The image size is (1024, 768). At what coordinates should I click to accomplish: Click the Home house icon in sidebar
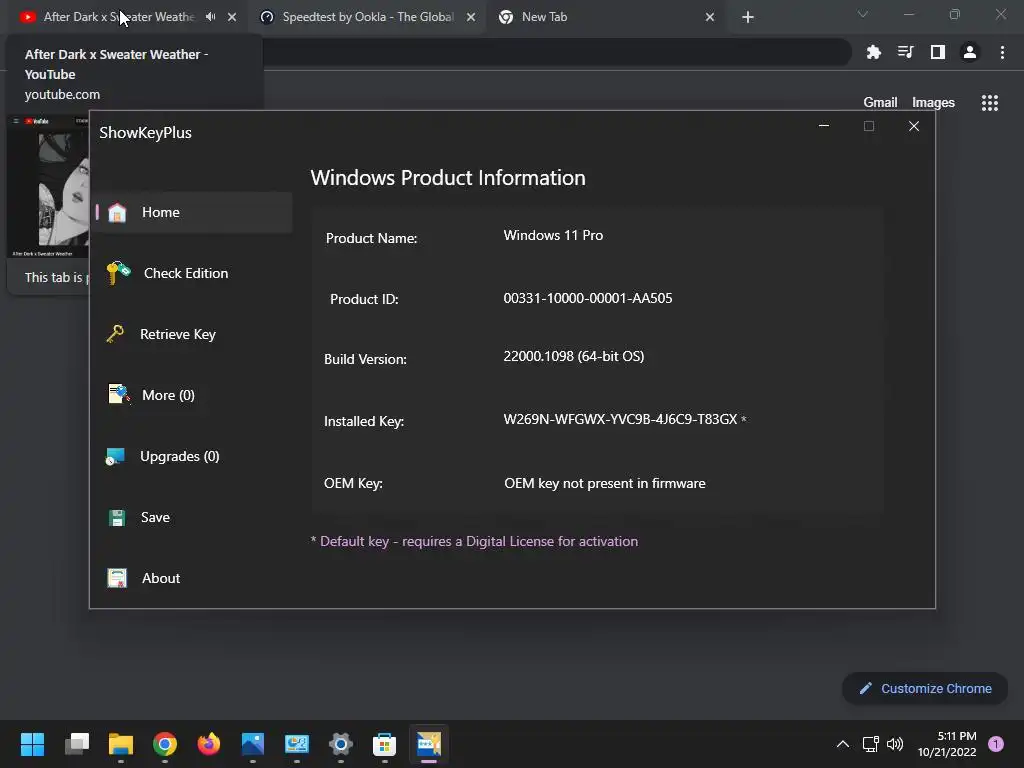tap(117, 212)
